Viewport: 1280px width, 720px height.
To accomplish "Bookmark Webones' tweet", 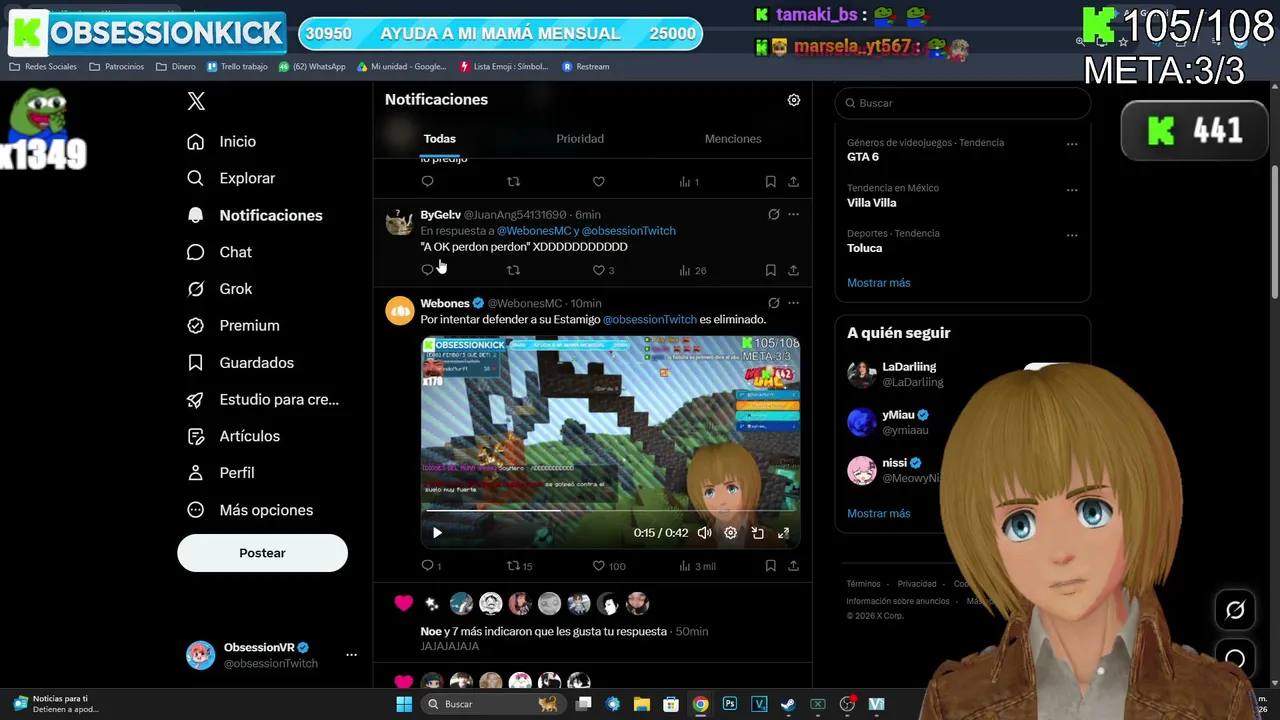I will point(770,566).
